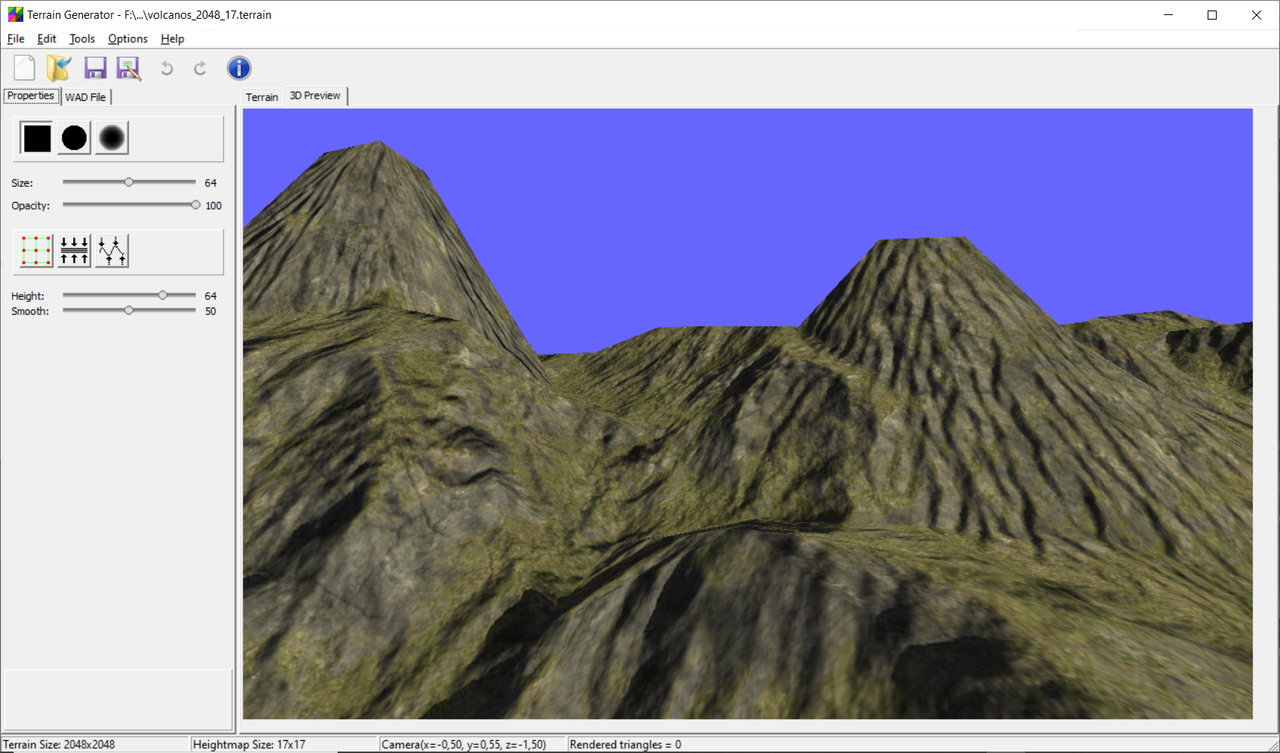Save the terrain with floppy disk icon
This screenshot has height=753, width=1280.
pos(95,68)
